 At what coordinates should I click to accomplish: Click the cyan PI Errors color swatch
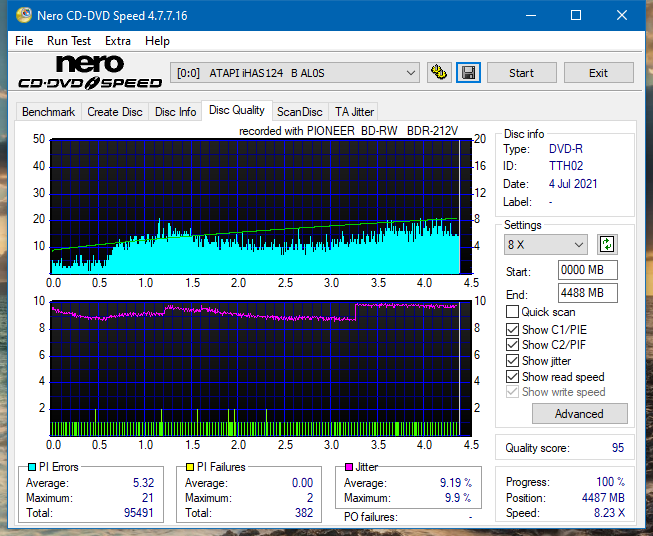(x=32, y=467)
